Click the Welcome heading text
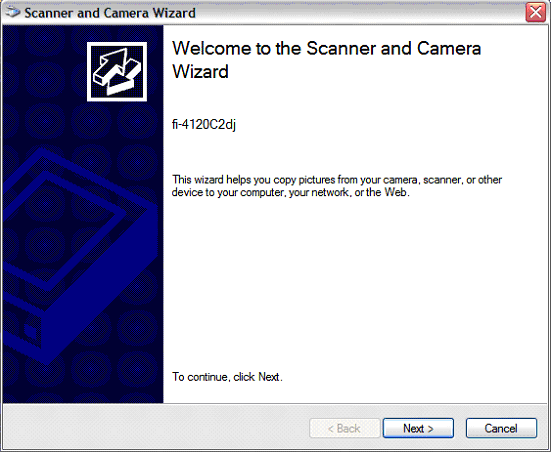The height and width of the screenshot is (453, 552). click(x=326, y=60)
